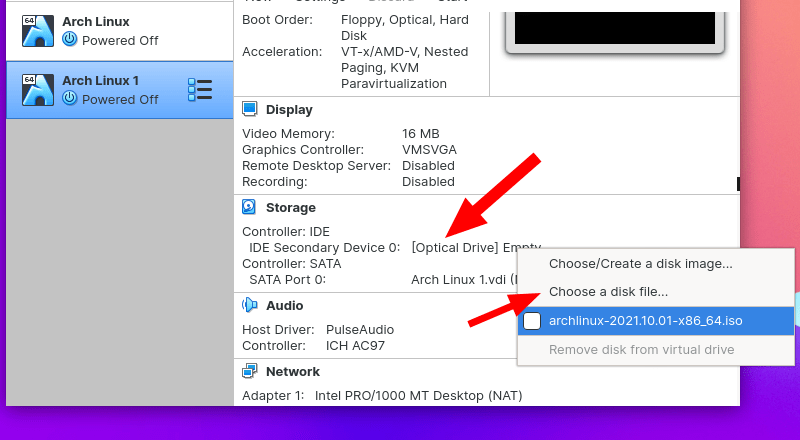Screen dimensions: 800x440
Task: Click the Display section monitor icon
Action: click(250, 109)
